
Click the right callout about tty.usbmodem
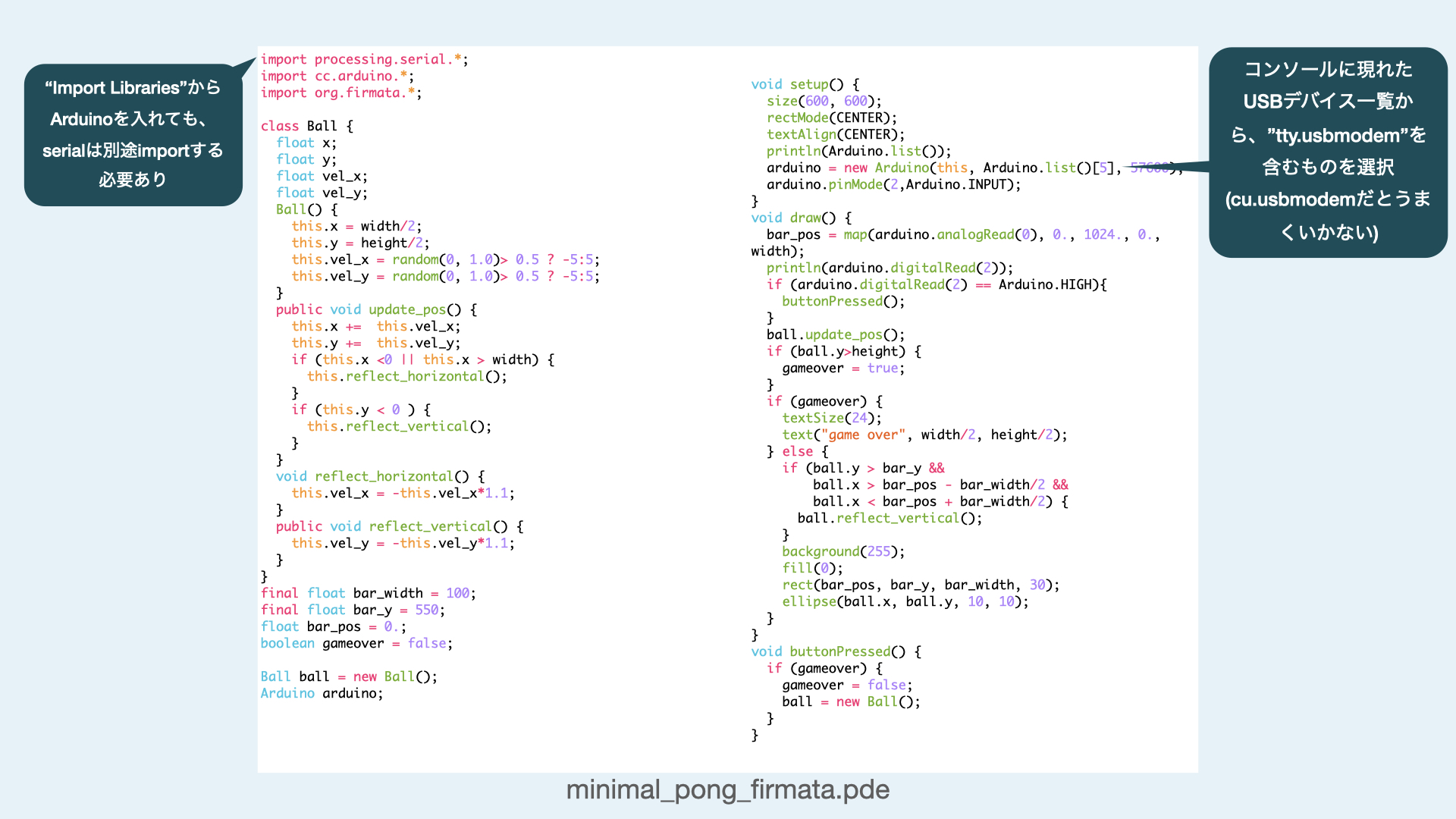pos(1327,152)
